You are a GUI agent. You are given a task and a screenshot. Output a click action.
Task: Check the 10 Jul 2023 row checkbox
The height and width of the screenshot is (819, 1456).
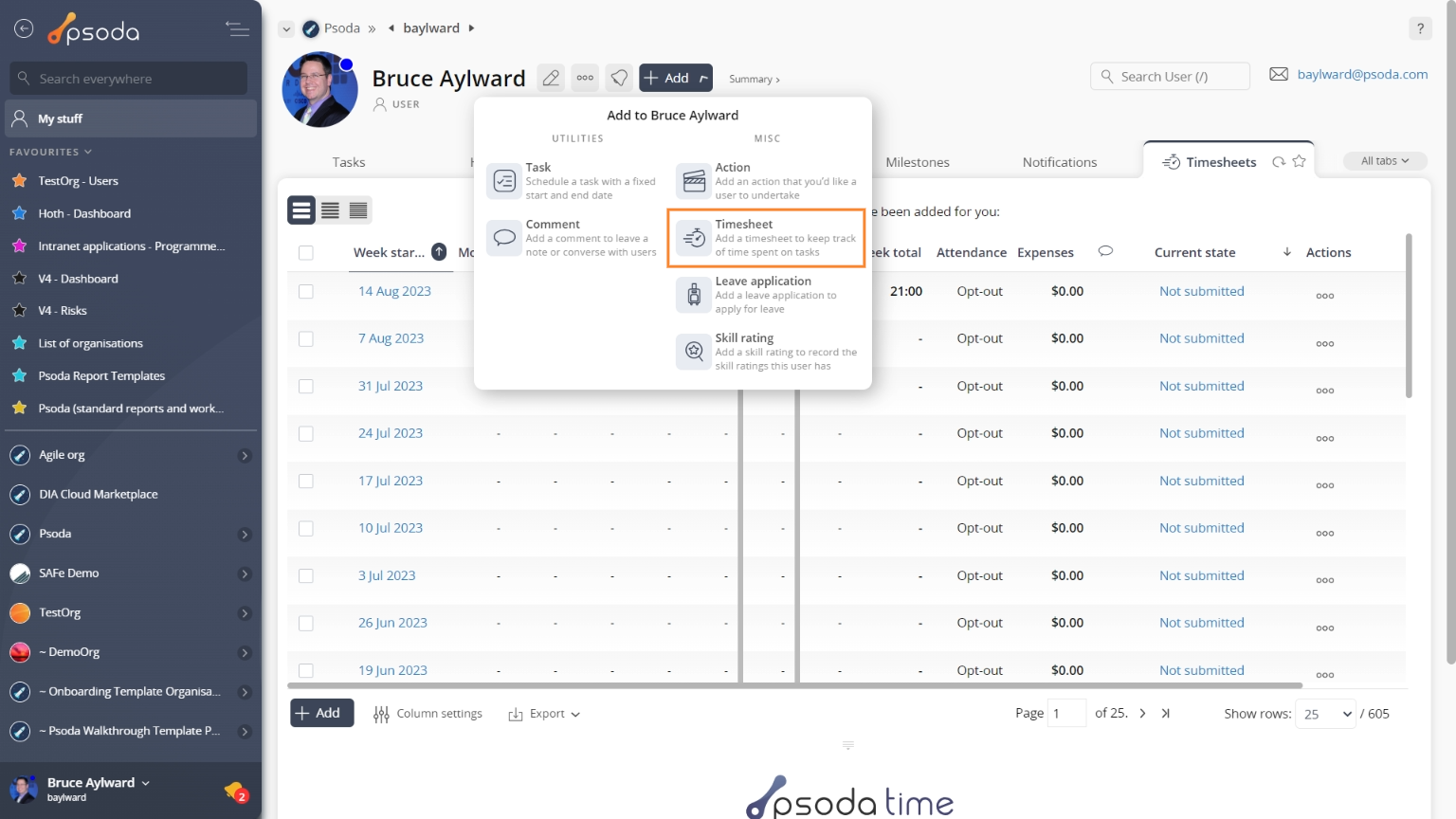(305, 528)
